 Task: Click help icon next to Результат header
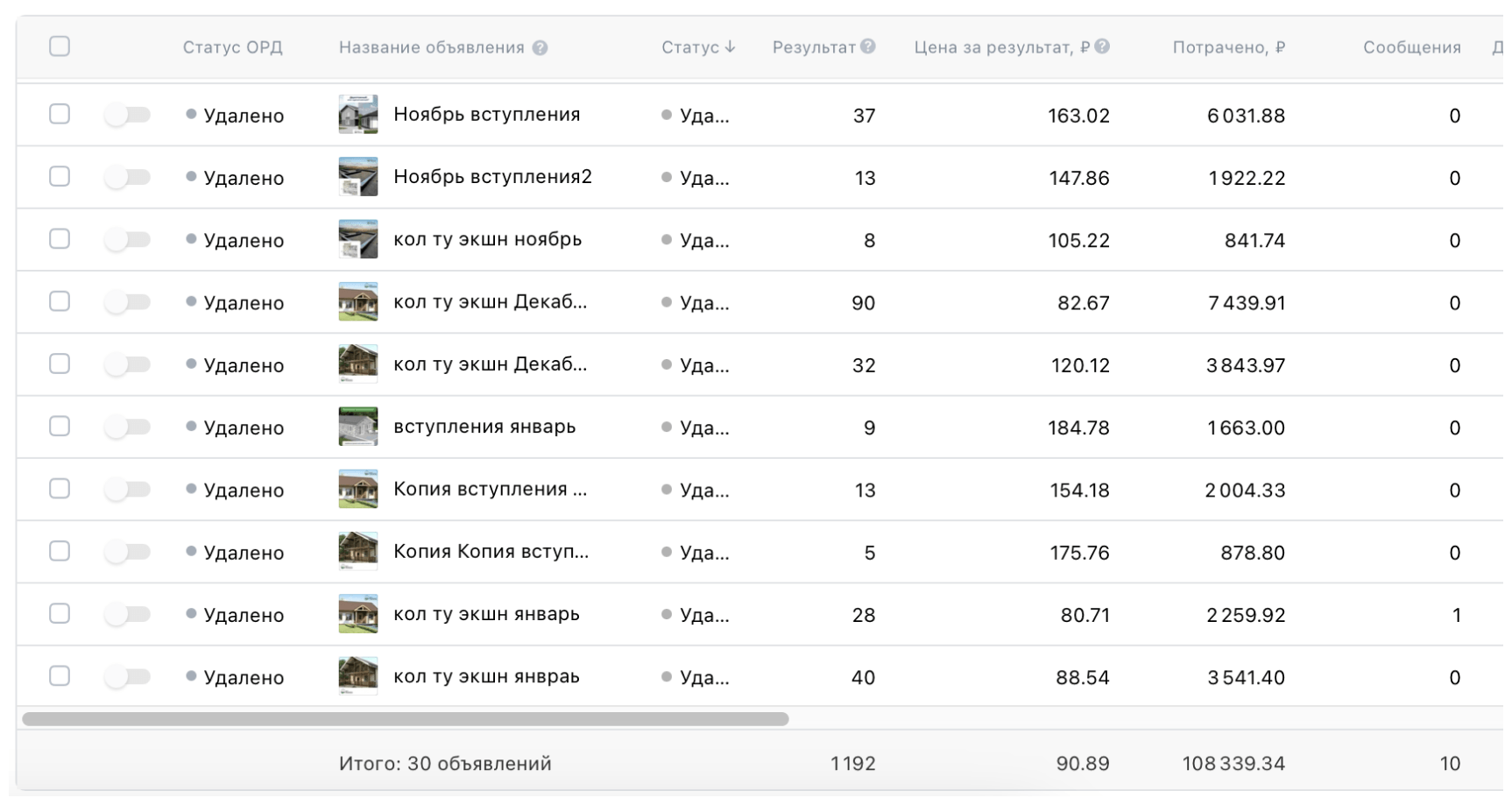pos(868,46)
